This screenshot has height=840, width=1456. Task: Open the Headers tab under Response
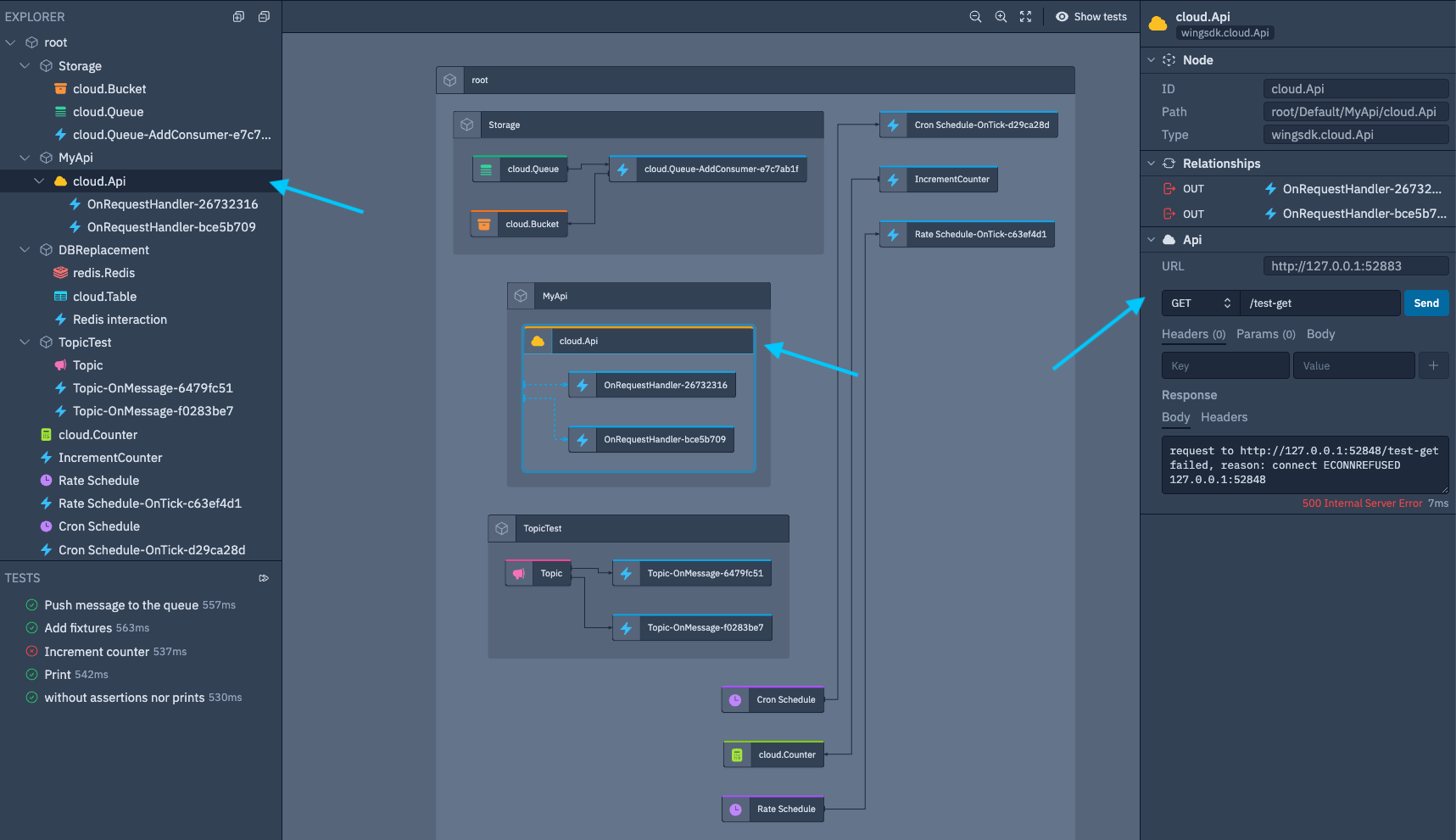pyautogui.click(x=1224, y=417)
